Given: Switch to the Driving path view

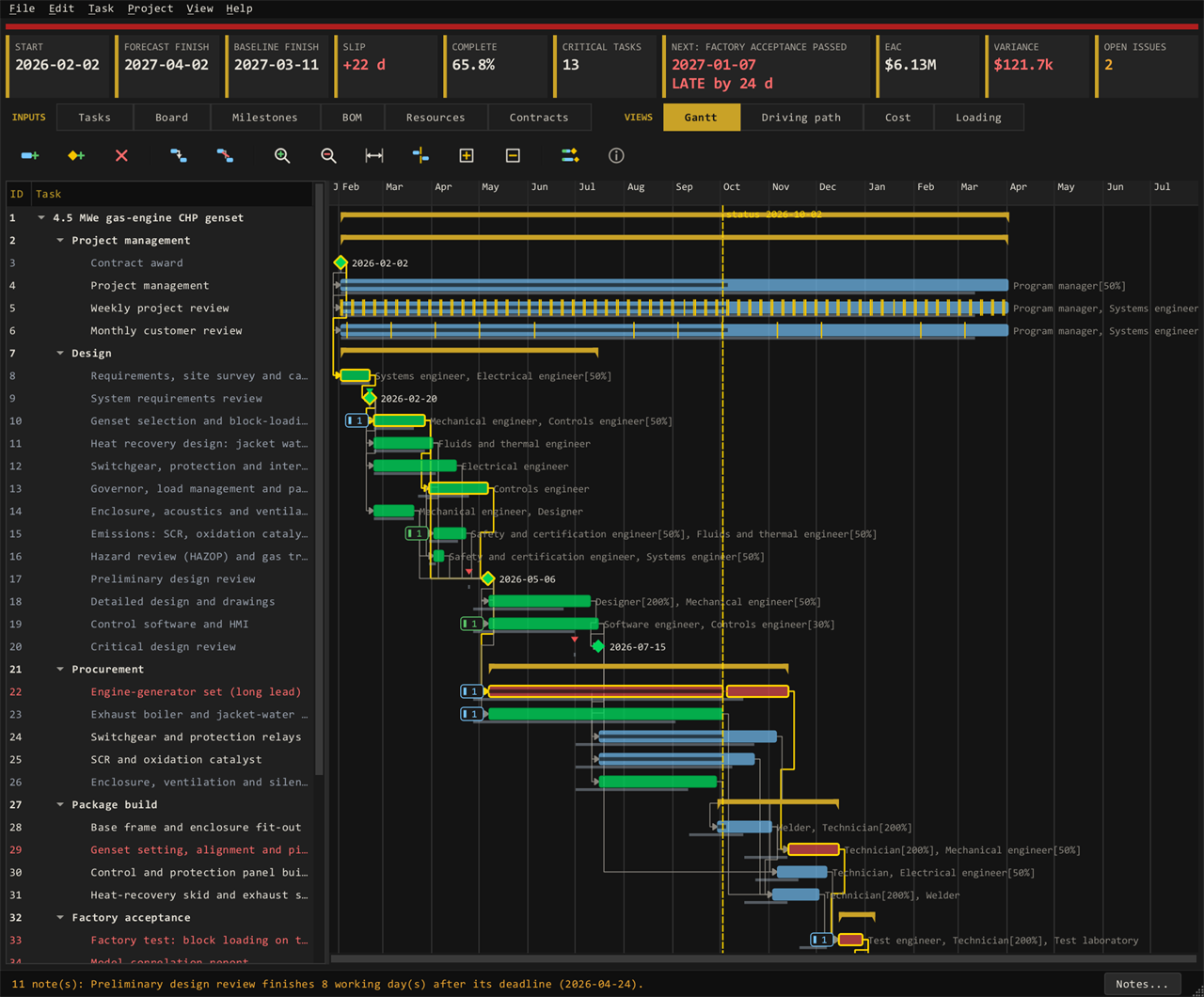Looking at the screenshot, I should (801, 118).
